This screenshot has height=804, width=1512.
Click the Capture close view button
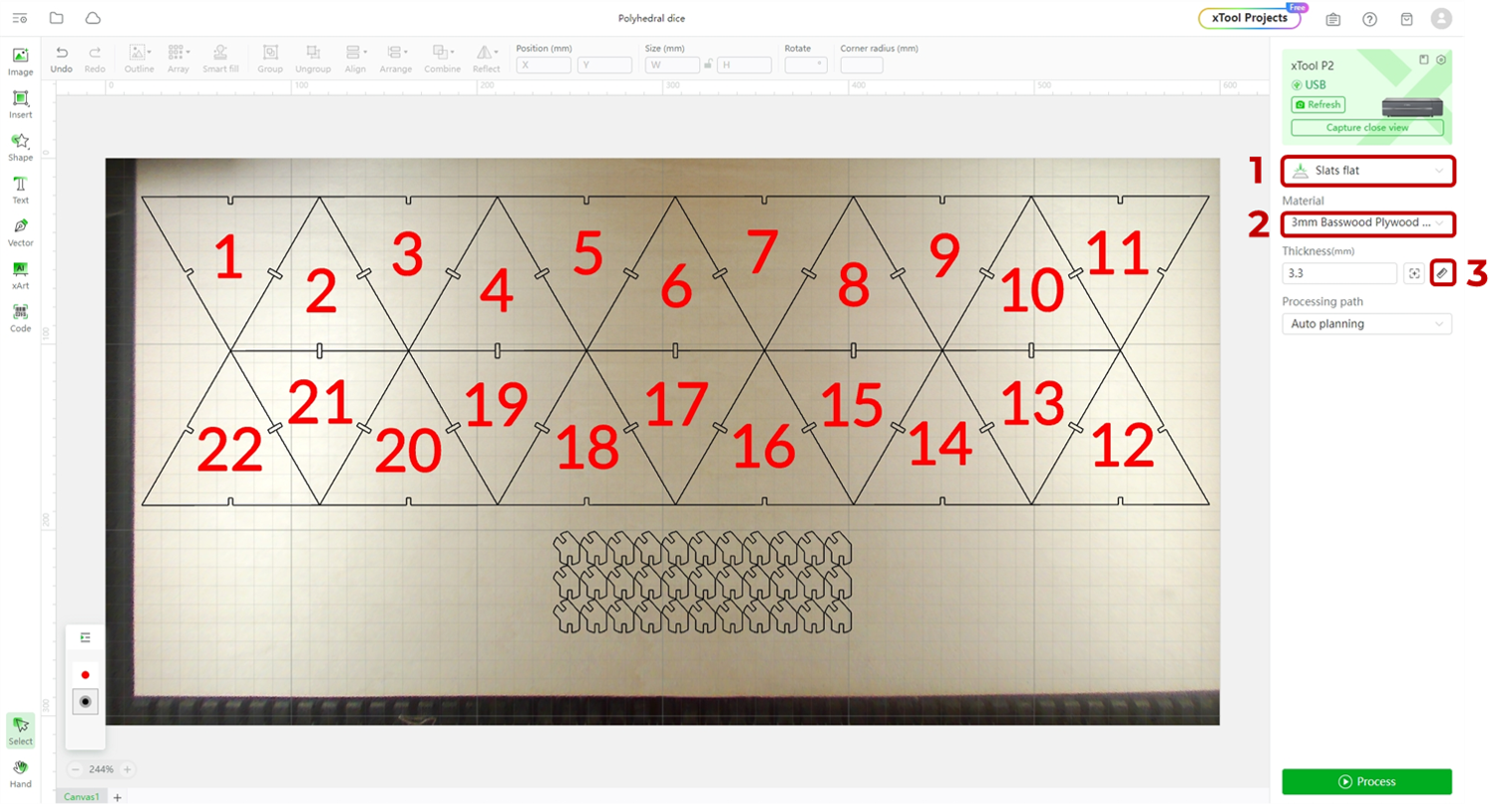point(1366,128)
